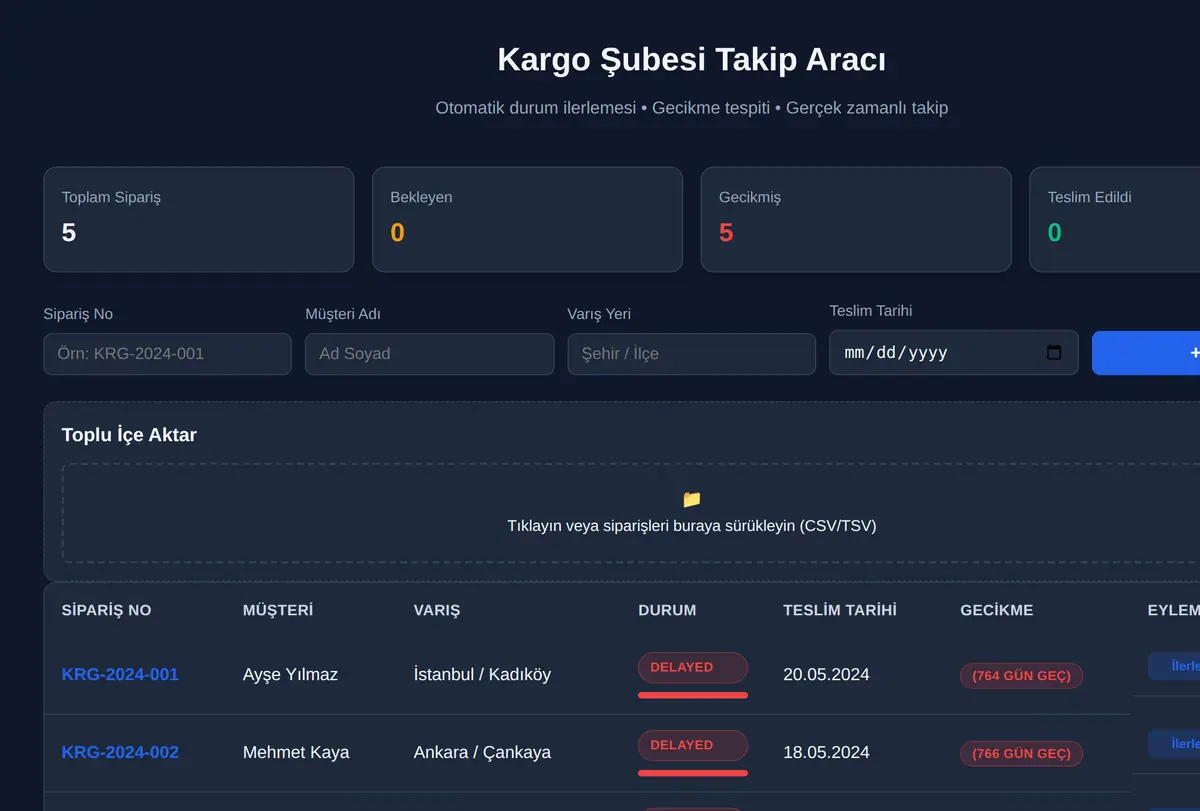The image size is (1200, 811).
Task: Click destination İstanbul / Kadıköy
Action: tap(482, 675)
